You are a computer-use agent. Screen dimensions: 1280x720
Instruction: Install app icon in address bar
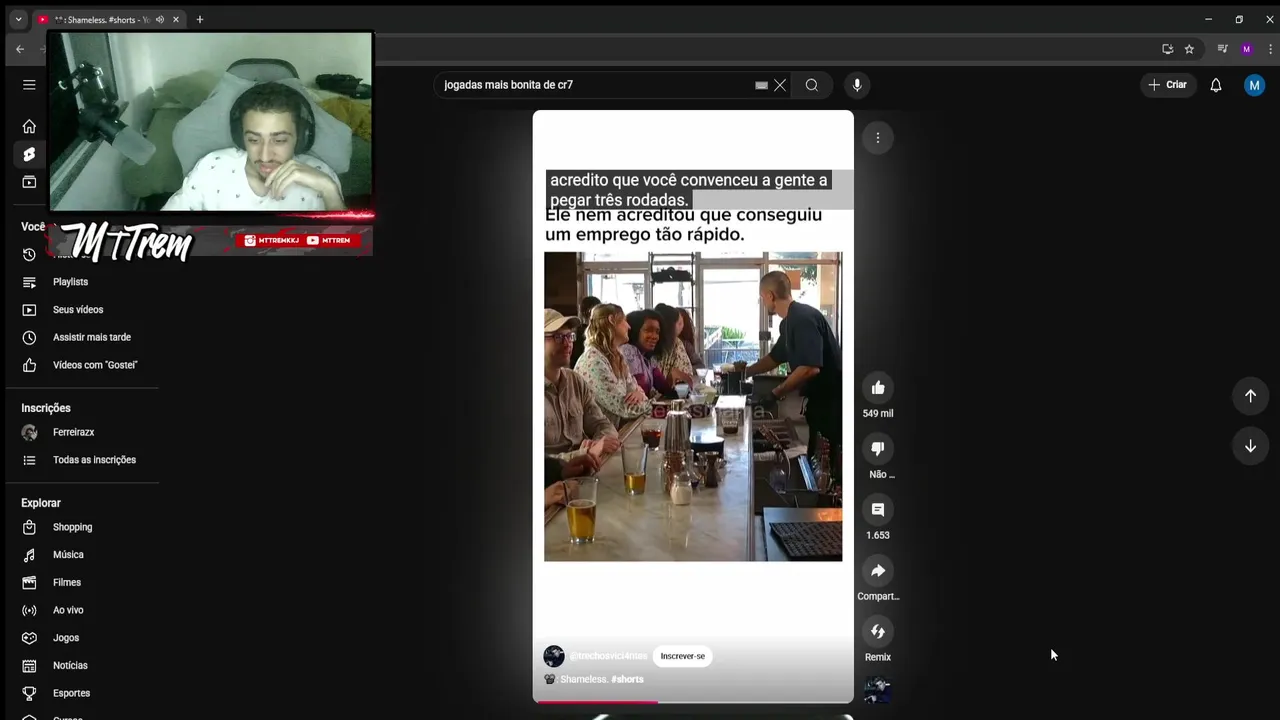coord(1167,49)
